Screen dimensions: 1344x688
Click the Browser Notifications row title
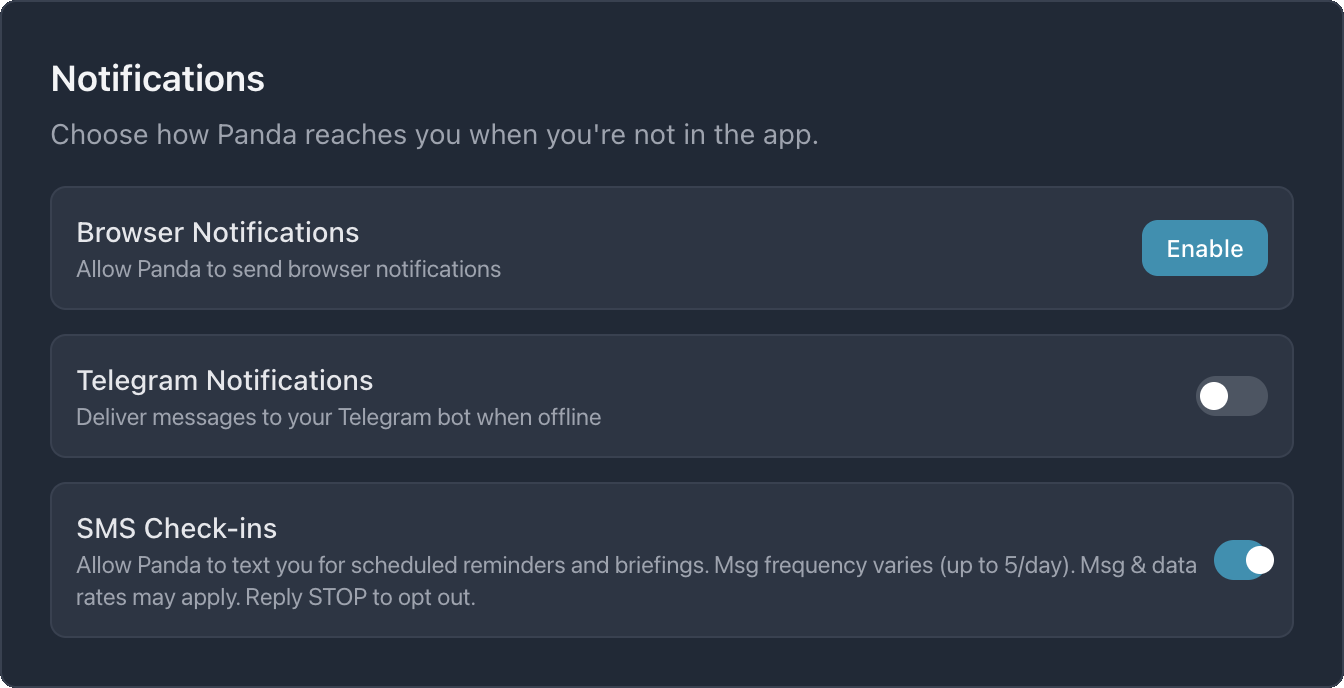218,232
